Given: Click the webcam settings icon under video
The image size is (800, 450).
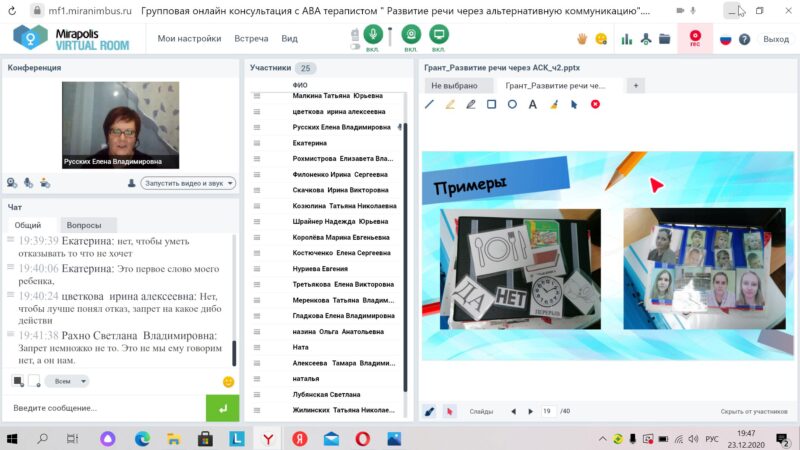Looking at the screenshot, I should pos(12,183).
